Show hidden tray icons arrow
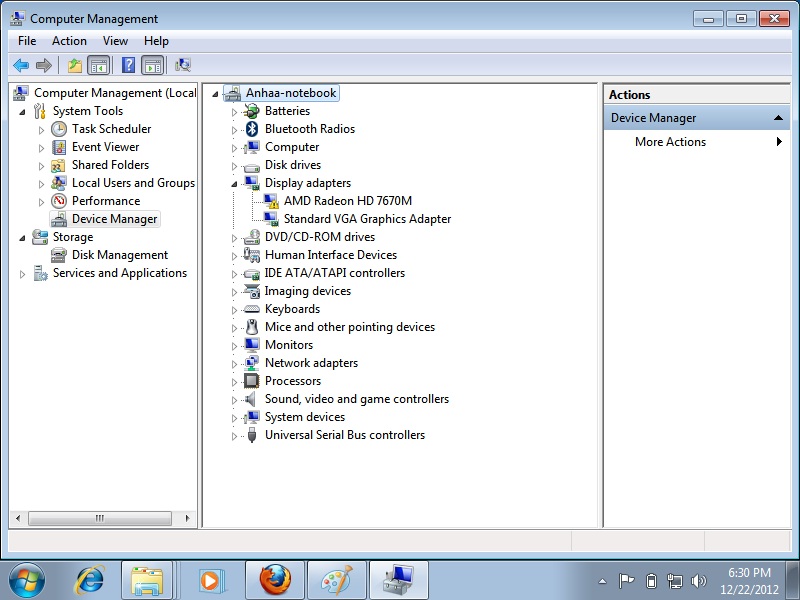 602,581
